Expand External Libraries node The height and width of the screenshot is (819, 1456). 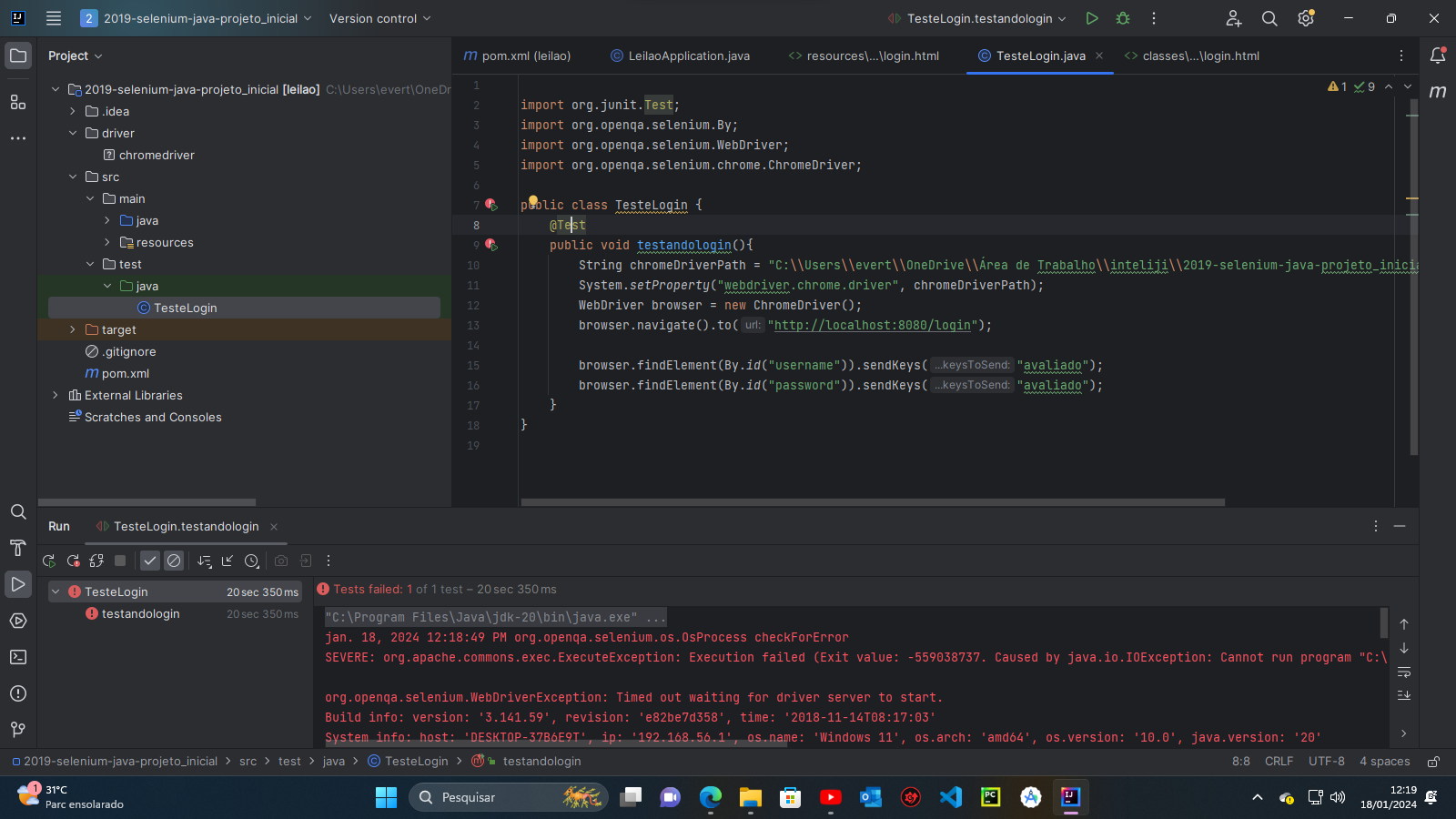(x=56, y=395)
